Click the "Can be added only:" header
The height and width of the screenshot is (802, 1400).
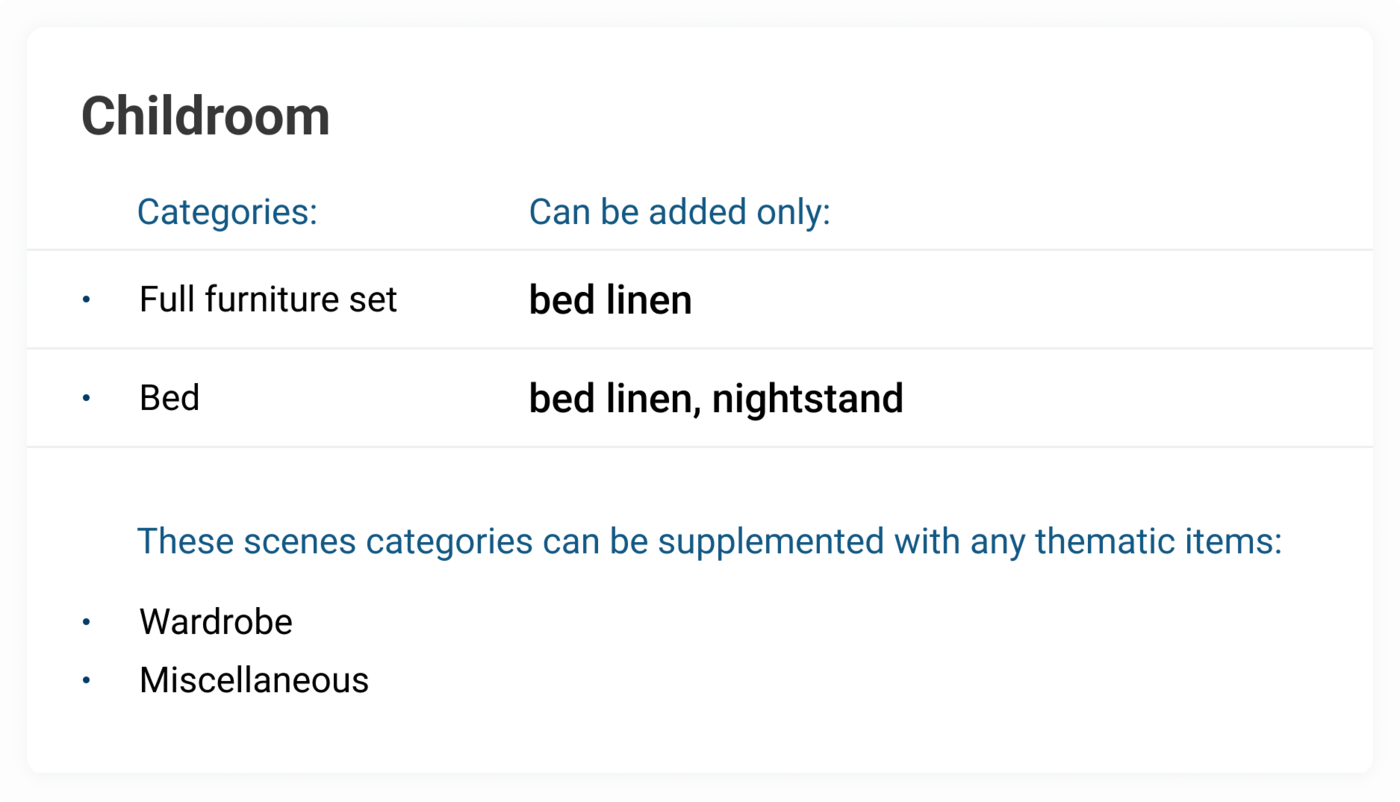pyautogui.click(x=679, y=212)
